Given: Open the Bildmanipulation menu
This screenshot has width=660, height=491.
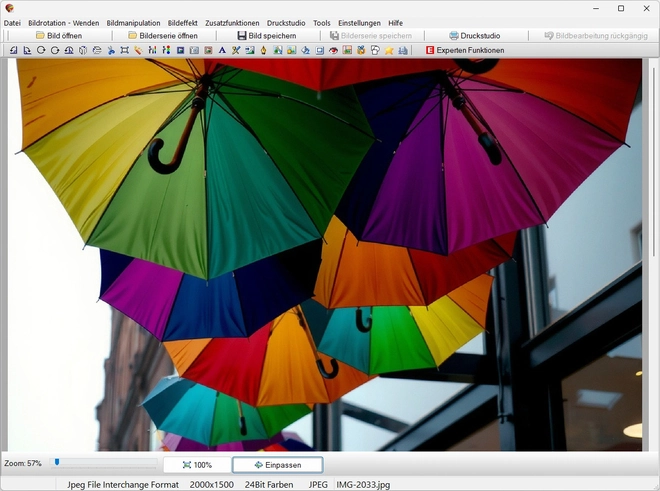Looking at the screenshot, I should click(133, 23).
